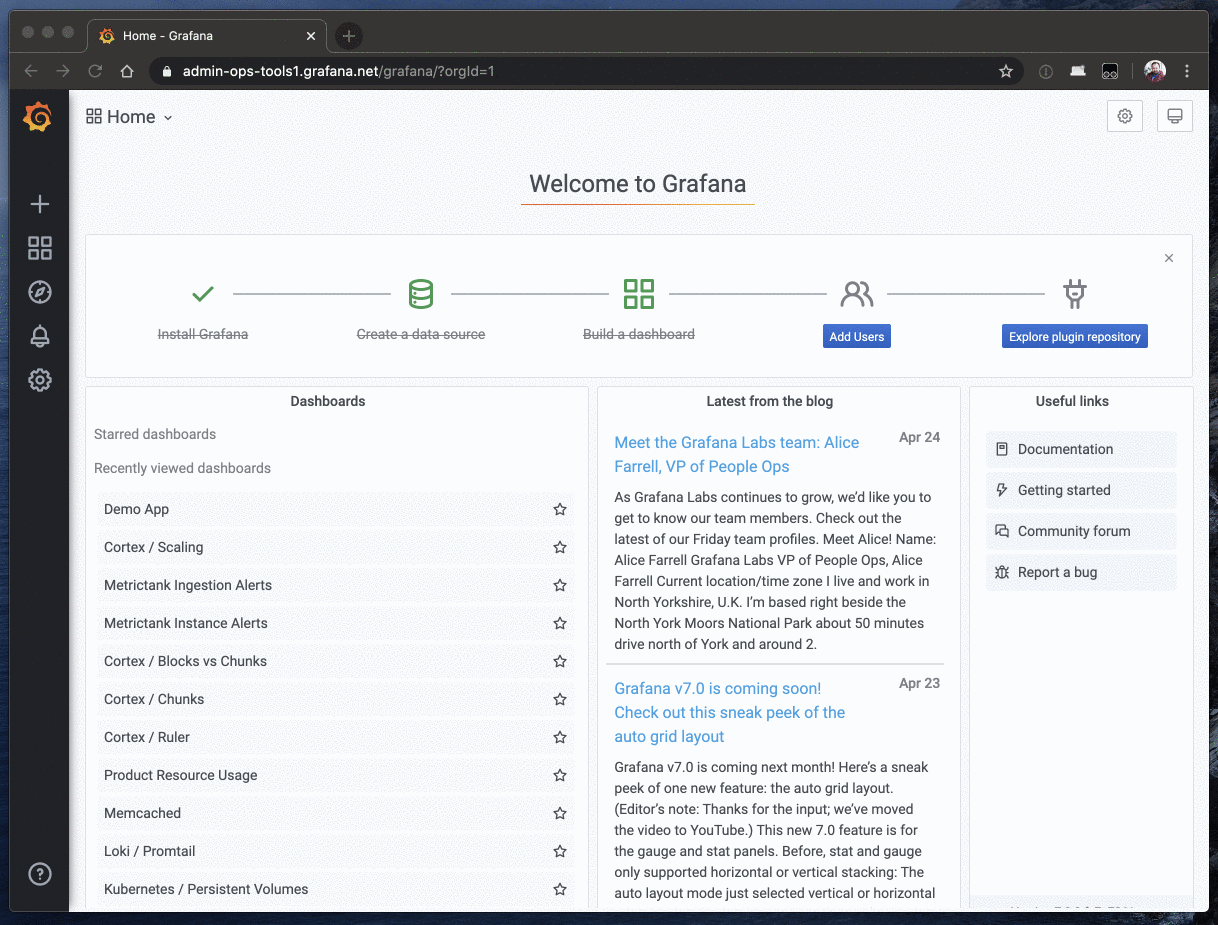Click the Build a dashboard step label
Viewport: 1218px width, 925px height.
pyautogui.click(x=639, y=334)
